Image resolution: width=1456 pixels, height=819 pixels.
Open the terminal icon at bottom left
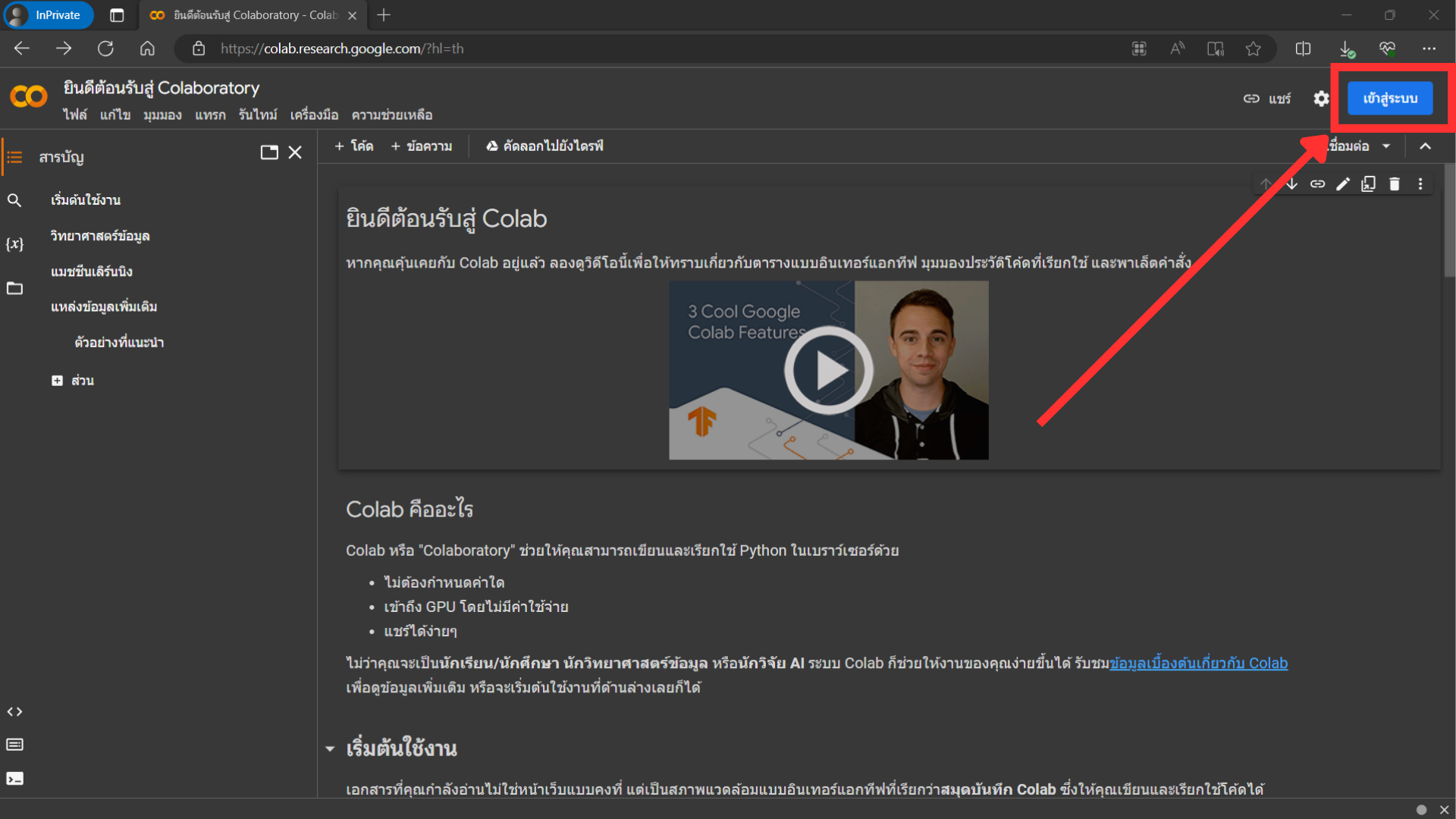pyautogui.click(x=14, y=779)
